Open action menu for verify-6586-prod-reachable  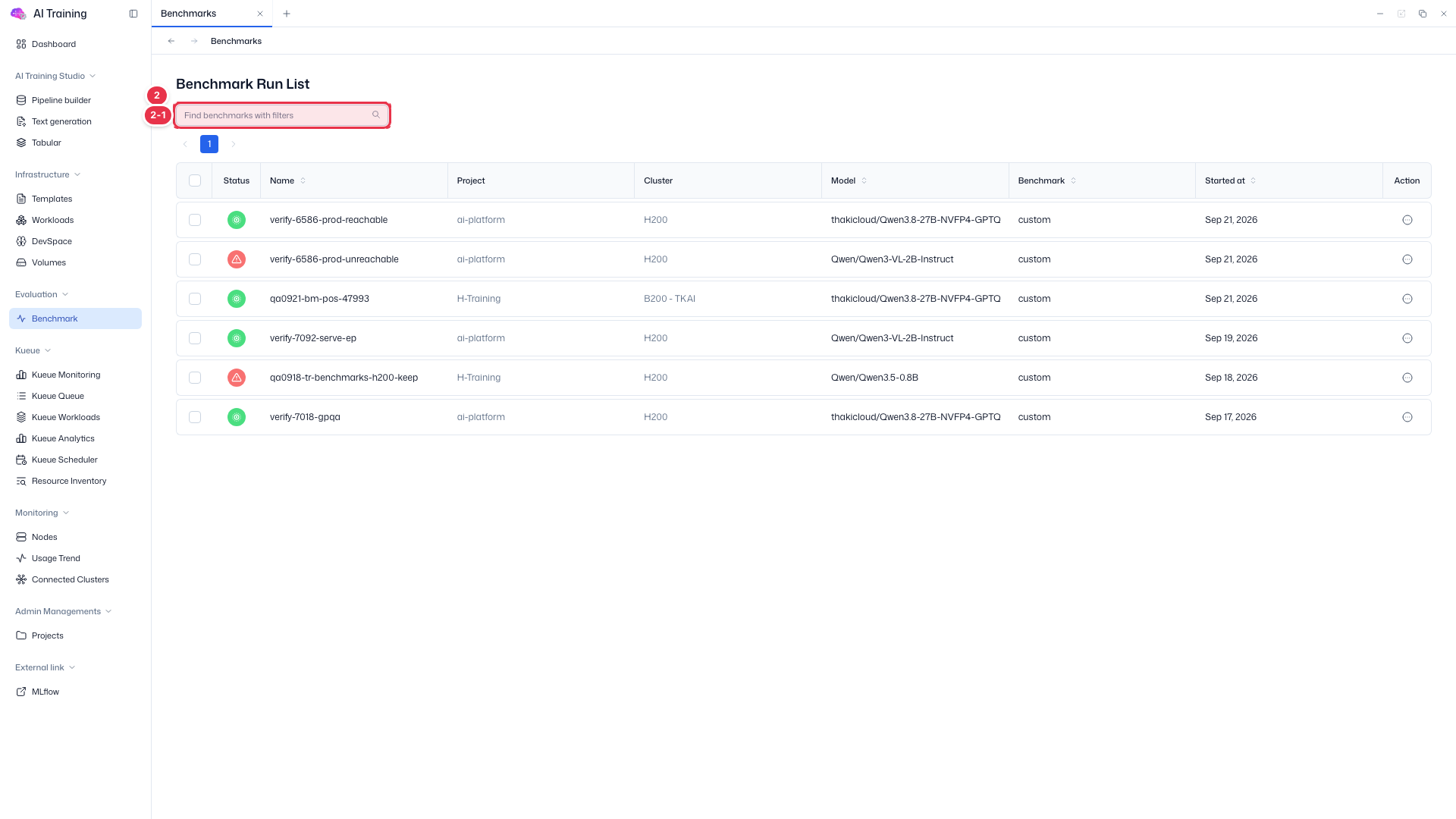1407,220
